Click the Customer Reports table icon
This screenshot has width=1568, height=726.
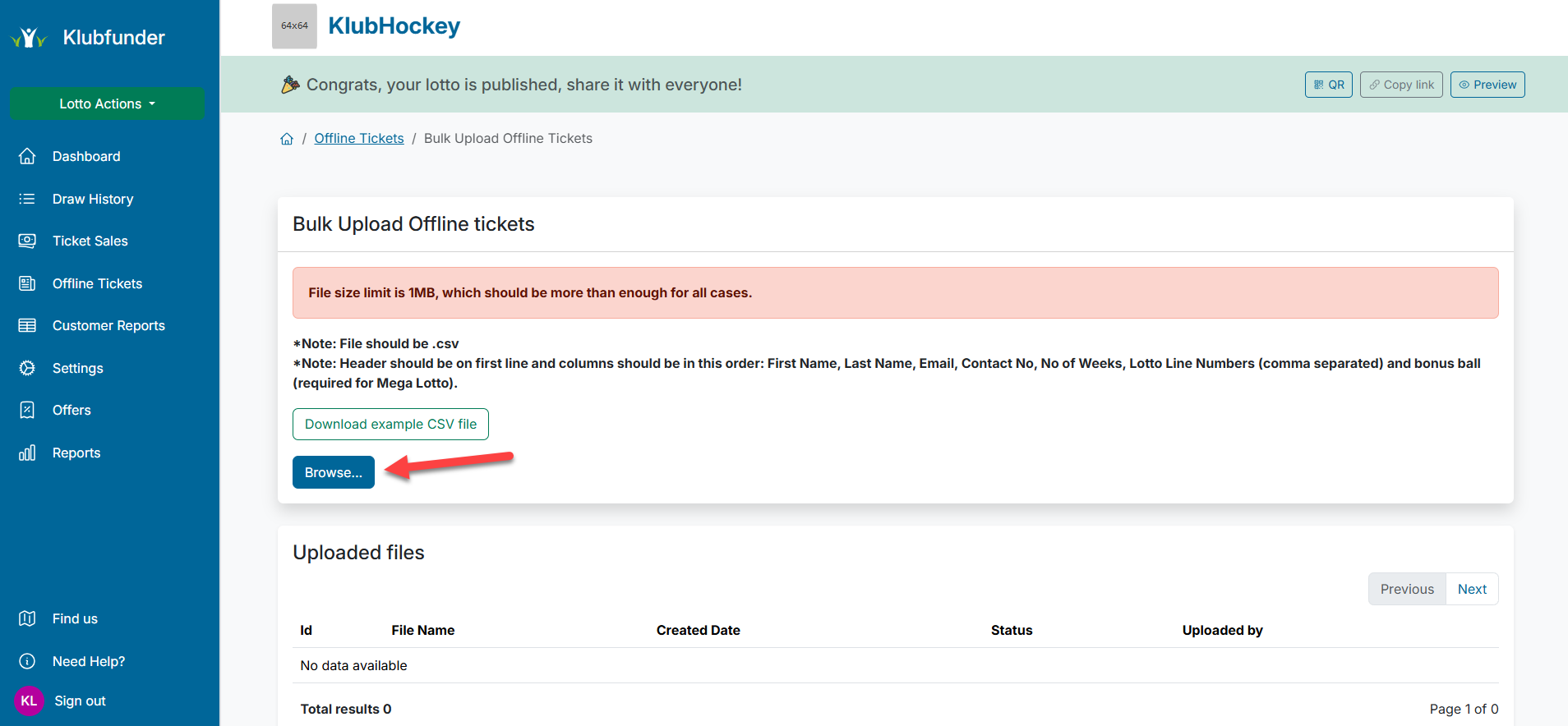point(27,325)
